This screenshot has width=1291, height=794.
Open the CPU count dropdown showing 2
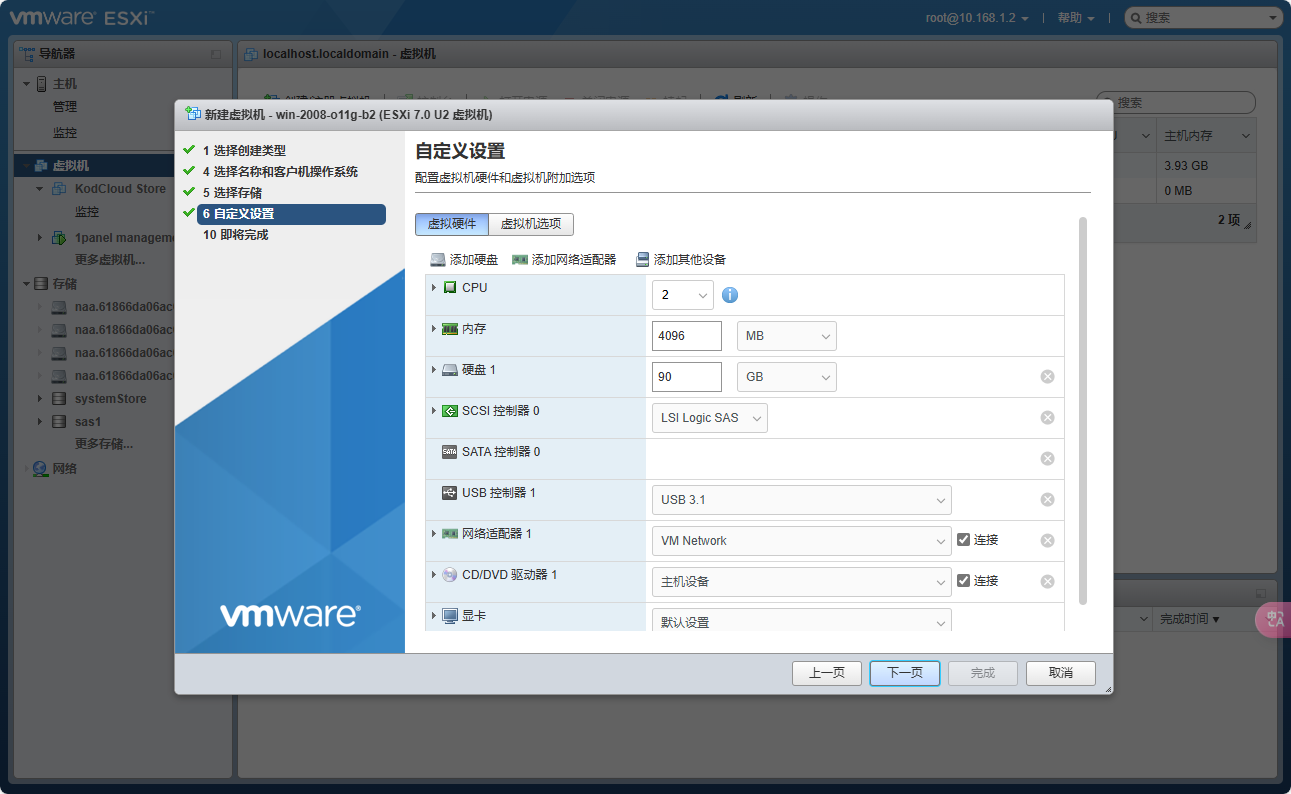pyautogui.click(x=683, y=295)
